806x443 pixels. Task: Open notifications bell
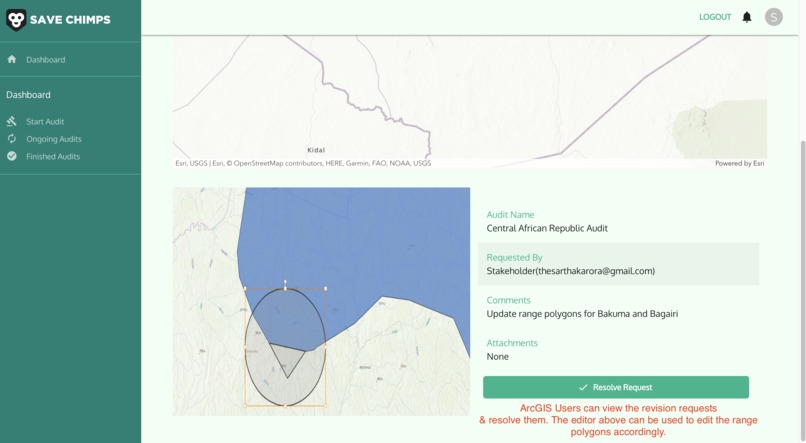coord(747,17)
